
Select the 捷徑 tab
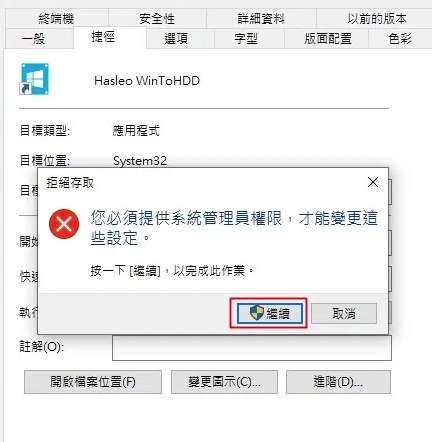103,37
